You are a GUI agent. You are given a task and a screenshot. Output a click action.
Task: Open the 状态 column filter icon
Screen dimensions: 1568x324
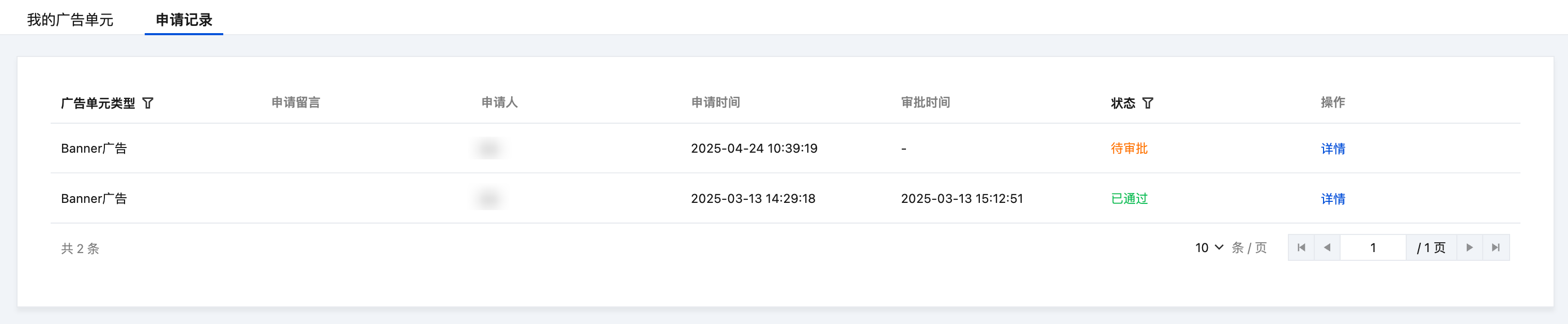pyautogui.click(x=1147, y=103)
